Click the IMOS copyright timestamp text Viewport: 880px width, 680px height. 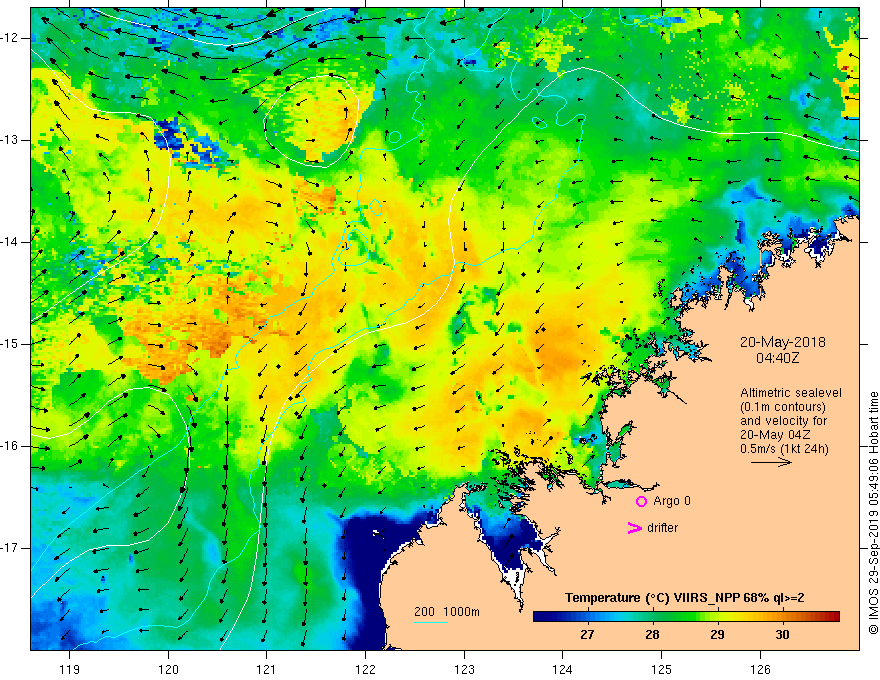tap(873, 513)
